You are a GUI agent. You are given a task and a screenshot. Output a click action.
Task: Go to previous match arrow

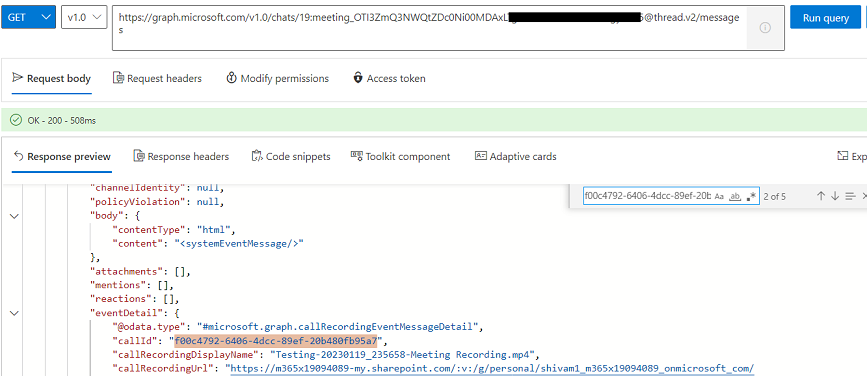(x=821, y=196)
